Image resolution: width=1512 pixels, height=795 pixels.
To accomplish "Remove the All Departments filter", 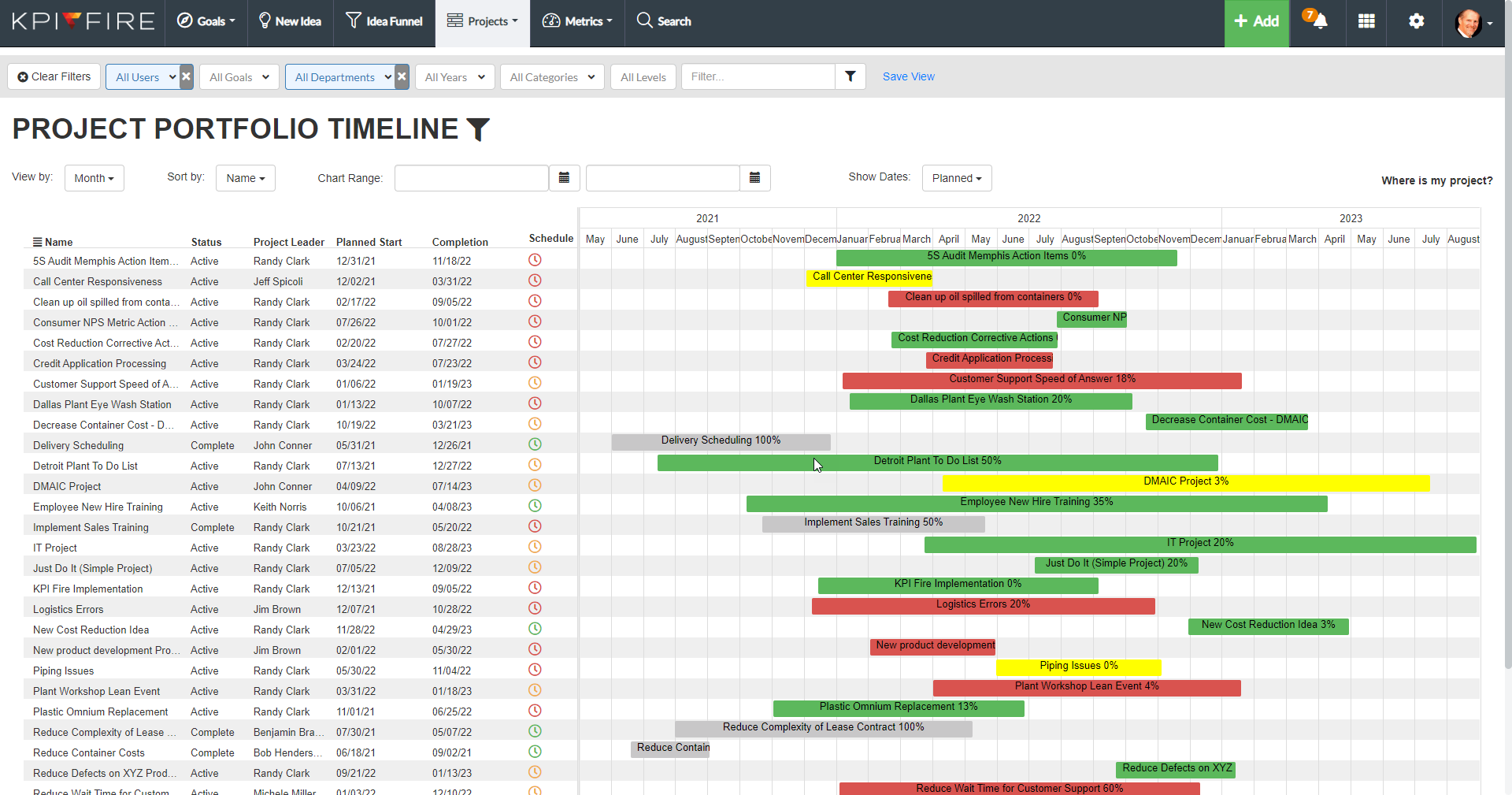I will pyautogui.click(x=402, y=76).
